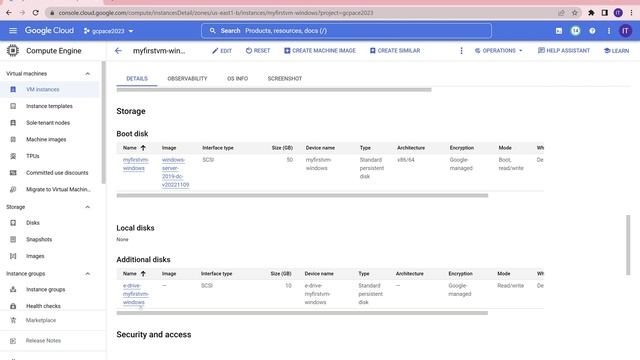The image size is (640, 360).
Task: Open the main navigation hamburger menu
Action: pos(13,31)
